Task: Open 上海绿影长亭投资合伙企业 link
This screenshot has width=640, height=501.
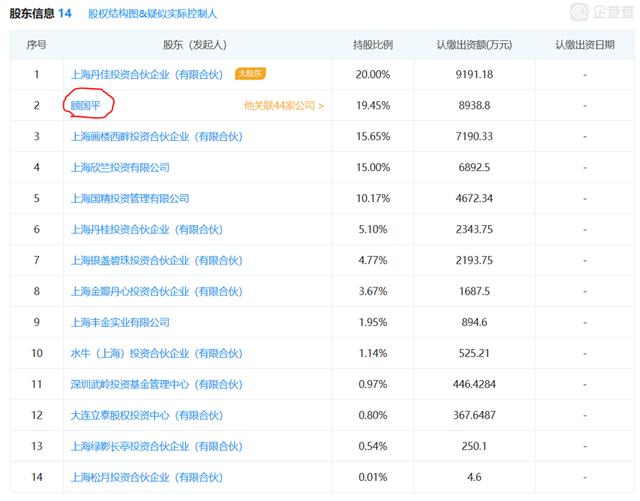Action: 157,446
